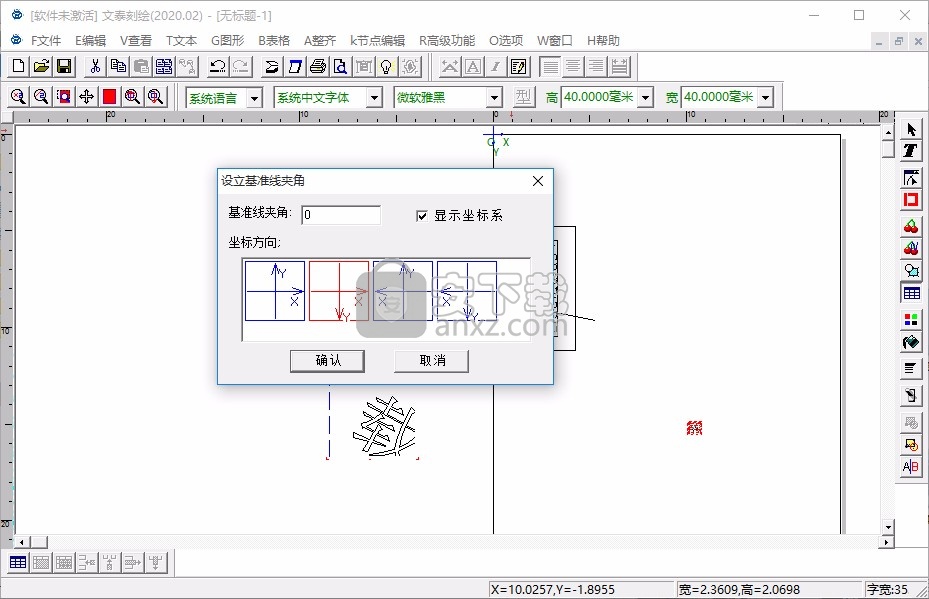Open the O选项 menu

coord(506,40)
